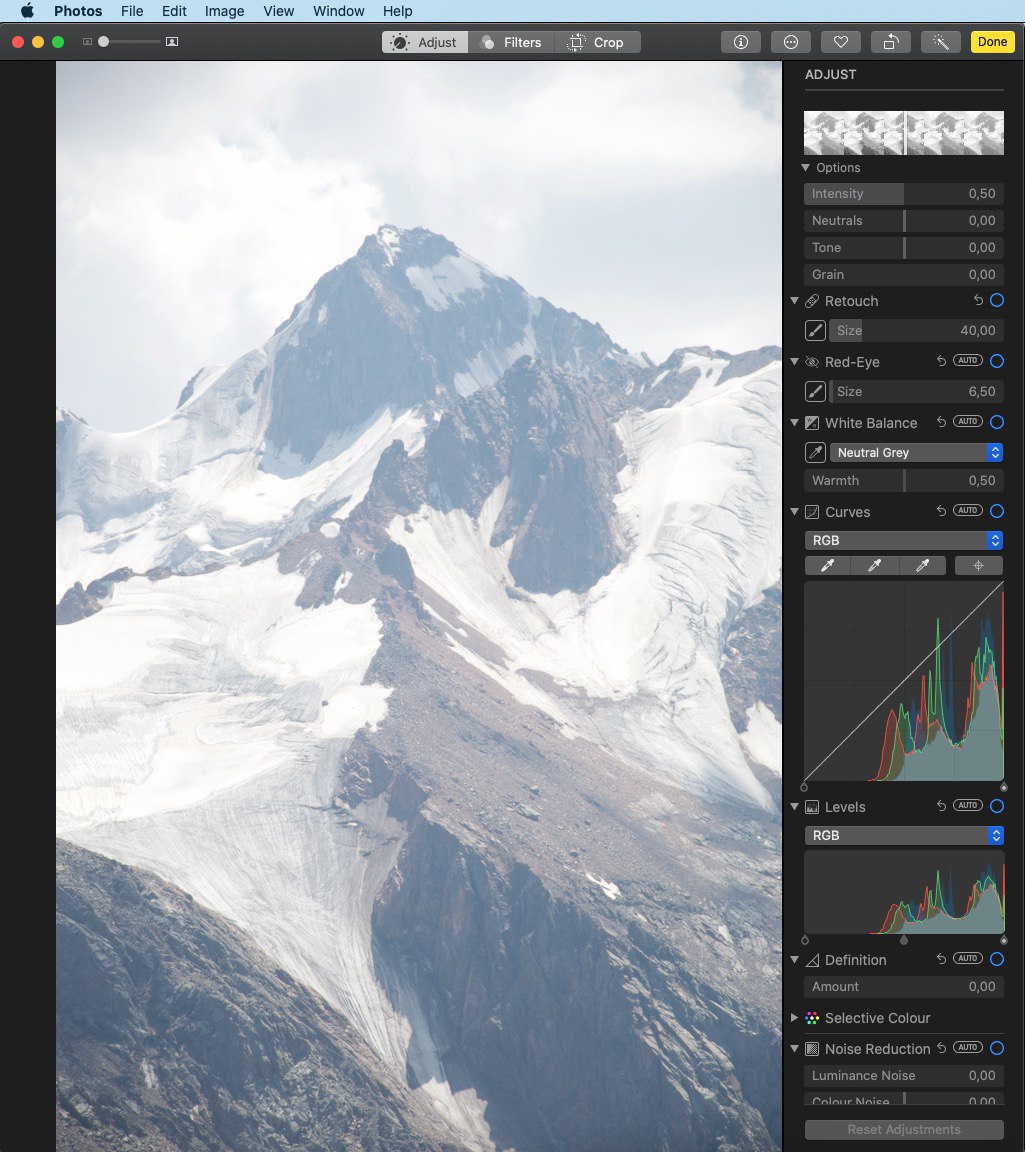Image resolution: width=1025 pixels, height=1152 pixels.
Task: Open the Neutral Grey dropdown
Action: pos(916,453)
